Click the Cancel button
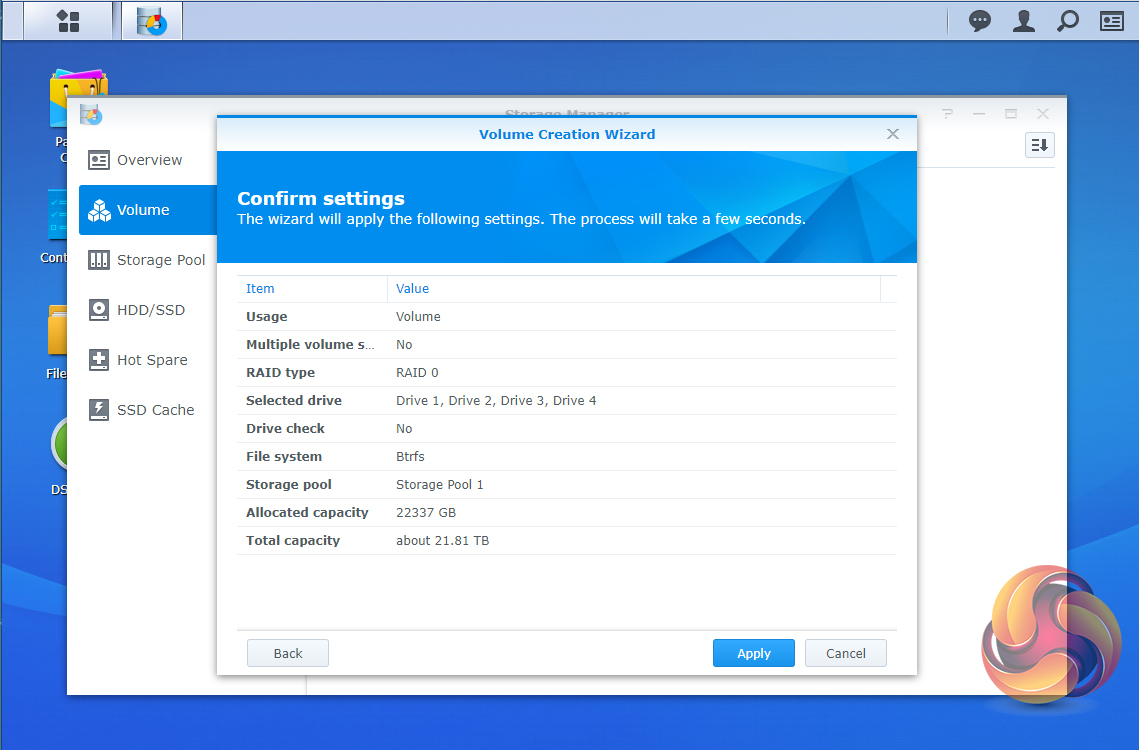1139x750 pixels. (846, 653)
